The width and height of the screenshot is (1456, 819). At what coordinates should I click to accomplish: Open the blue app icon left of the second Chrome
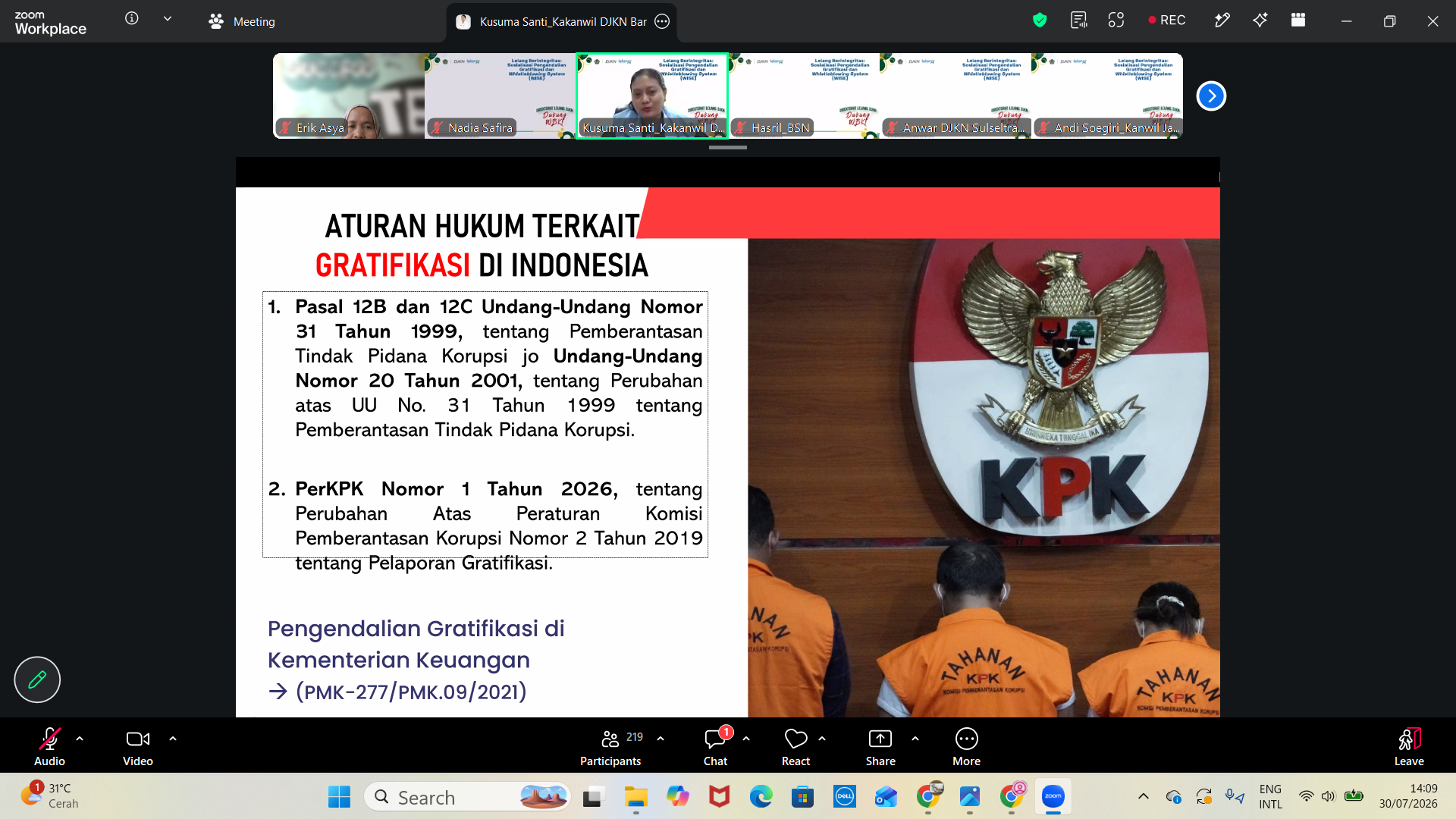pos(970,797)
